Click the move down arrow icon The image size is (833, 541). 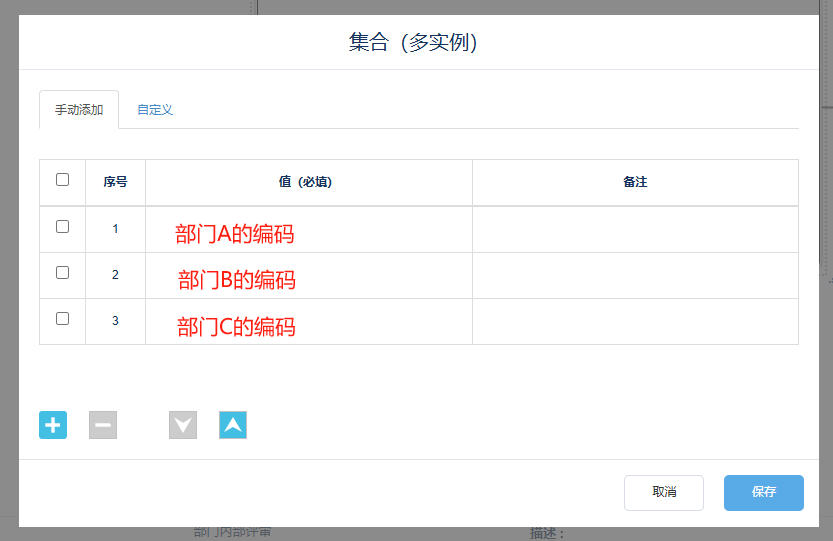[183, 425]
